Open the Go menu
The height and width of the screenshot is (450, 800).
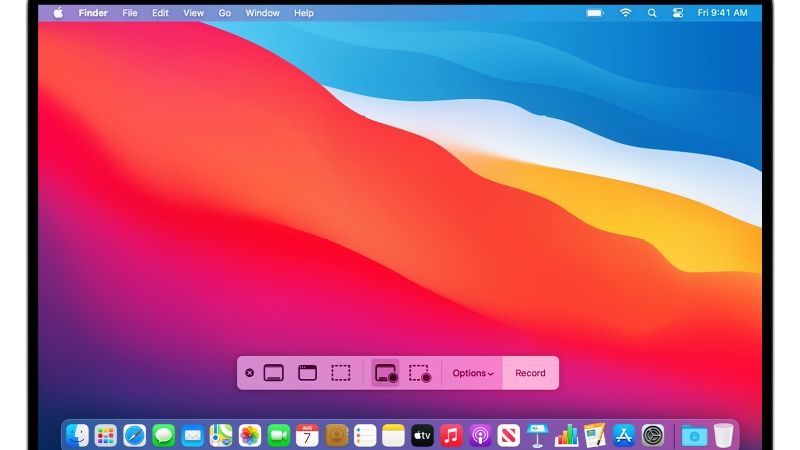point(224,13)
